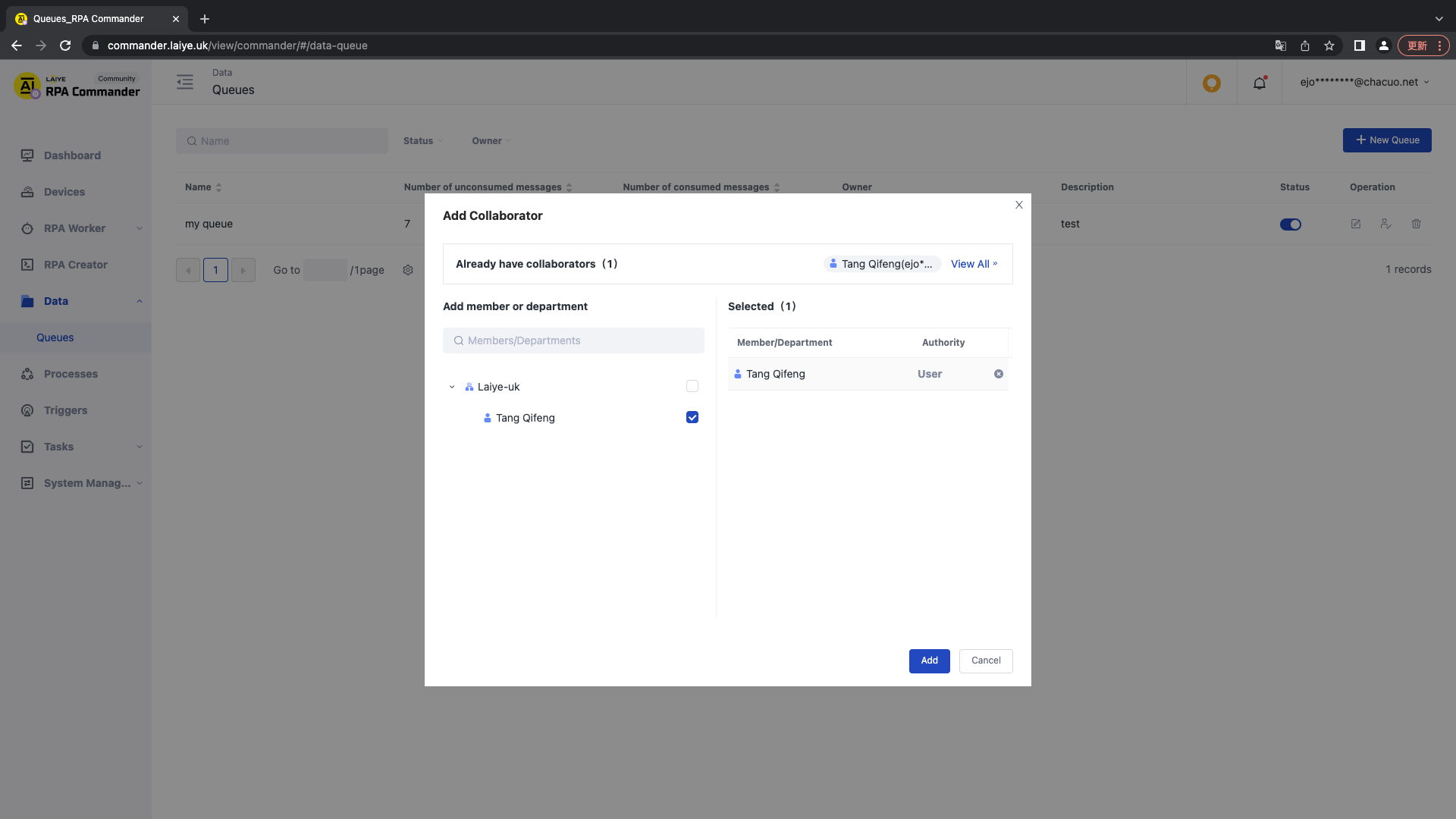
Task: Click the browser share icon
Action: (x=1305, y=45)
